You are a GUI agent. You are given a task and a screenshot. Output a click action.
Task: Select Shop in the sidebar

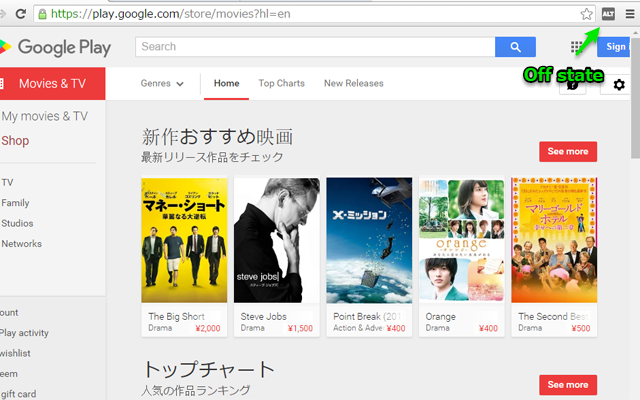[x=15, y=141]
